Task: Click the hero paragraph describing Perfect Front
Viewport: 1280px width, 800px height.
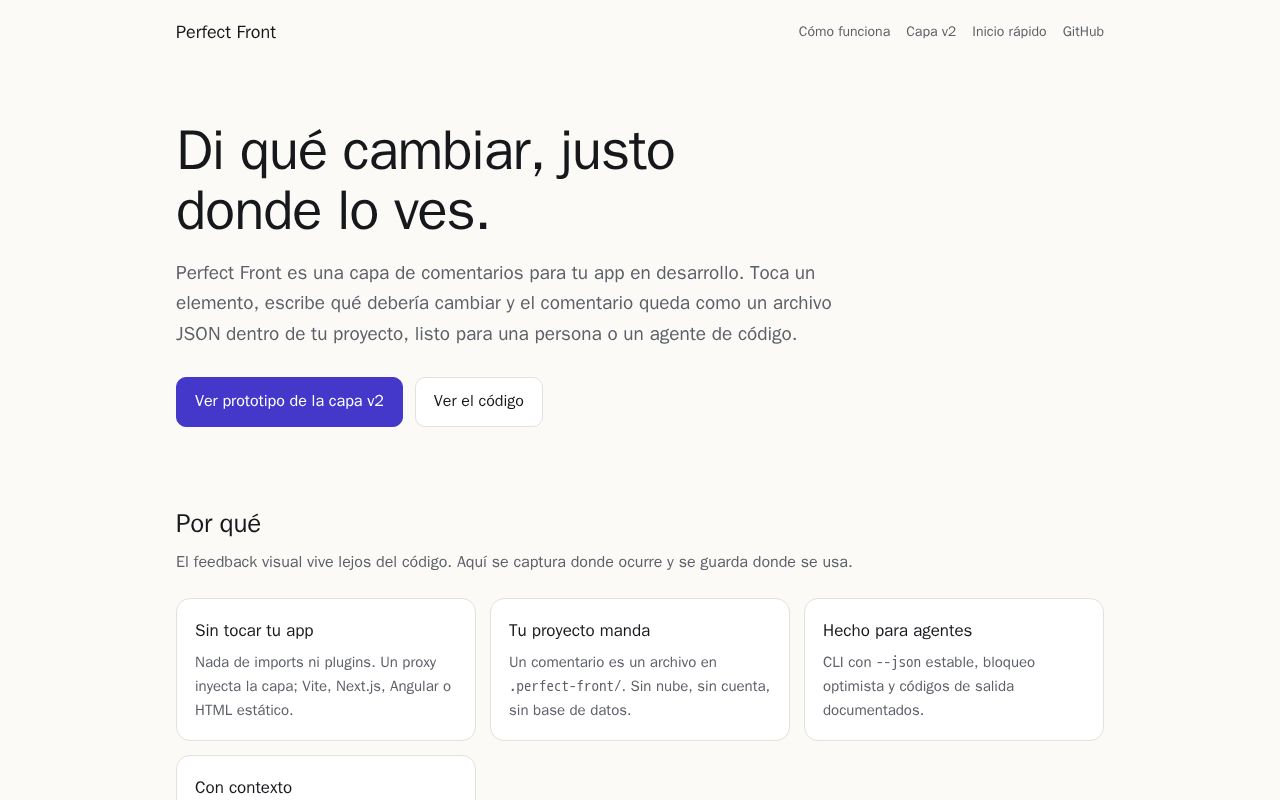Action: point(504,303)
